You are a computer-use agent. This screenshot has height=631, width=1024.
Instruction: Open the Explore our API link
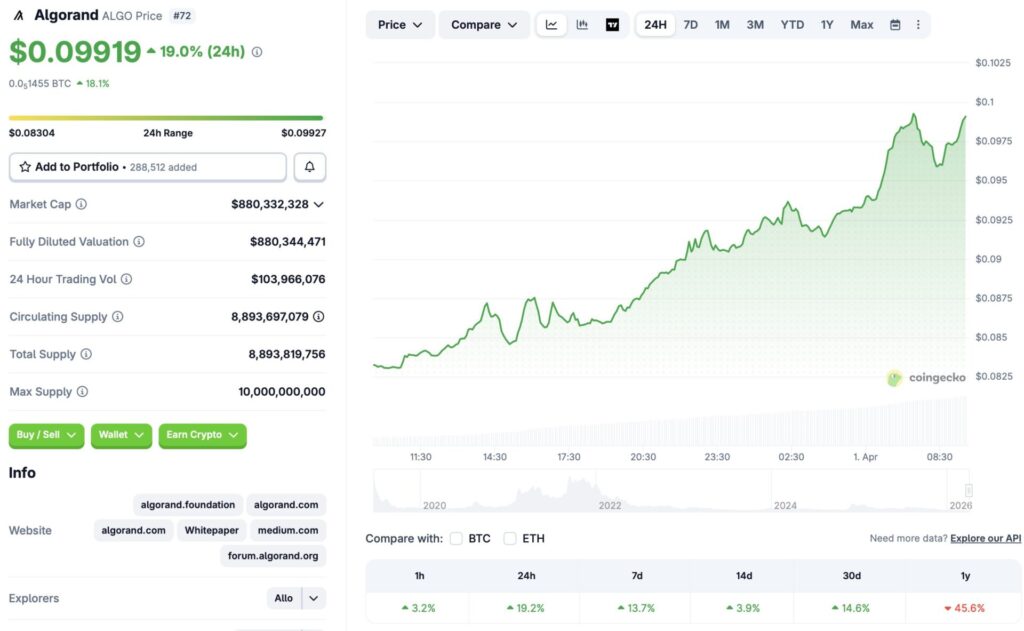click(x=985, y=538)
